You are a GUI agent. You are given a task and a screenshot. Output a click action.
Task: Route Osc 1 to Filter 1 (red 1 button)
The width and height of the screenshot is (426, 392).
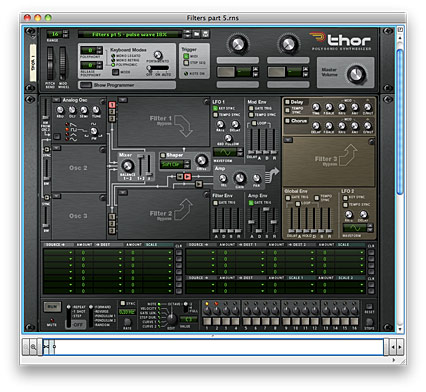(112, 105)
